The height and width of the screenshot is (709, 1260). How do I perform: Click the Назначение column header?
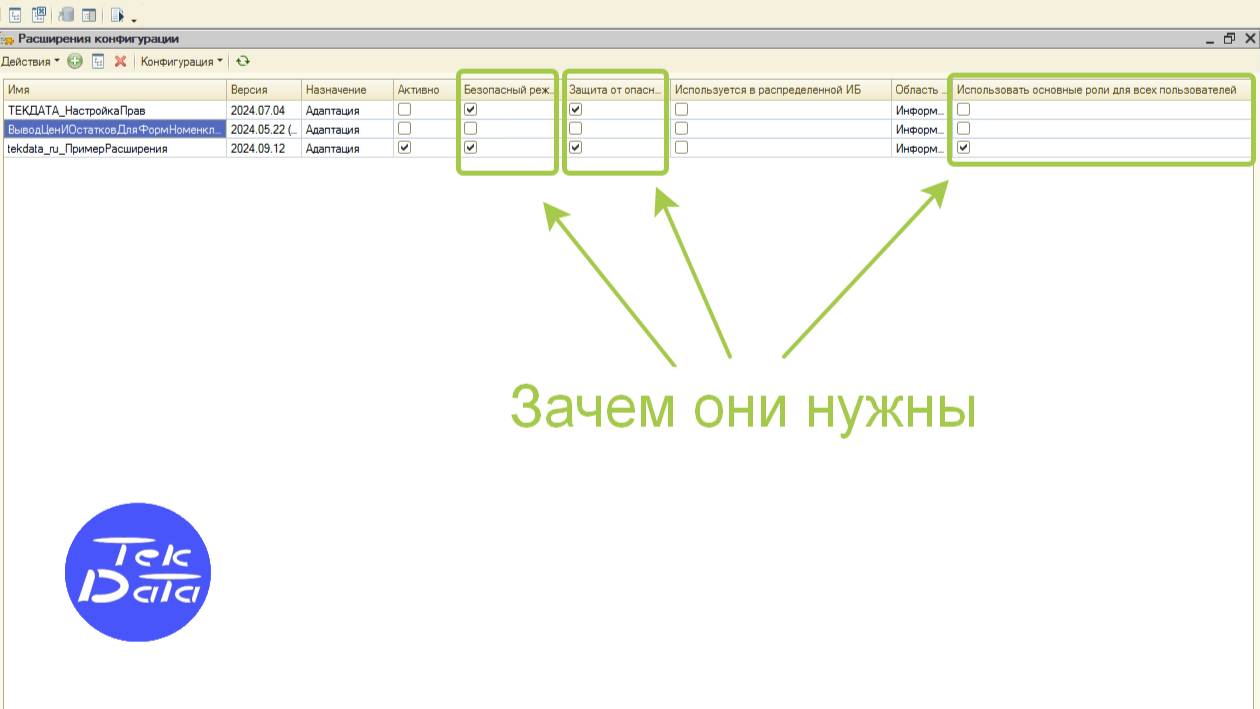[x=347, y=90]
